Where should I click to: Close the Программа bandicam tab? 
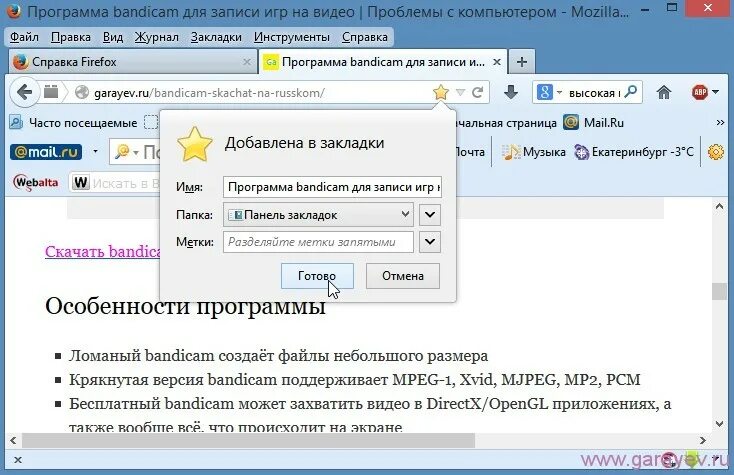point(497,62)
